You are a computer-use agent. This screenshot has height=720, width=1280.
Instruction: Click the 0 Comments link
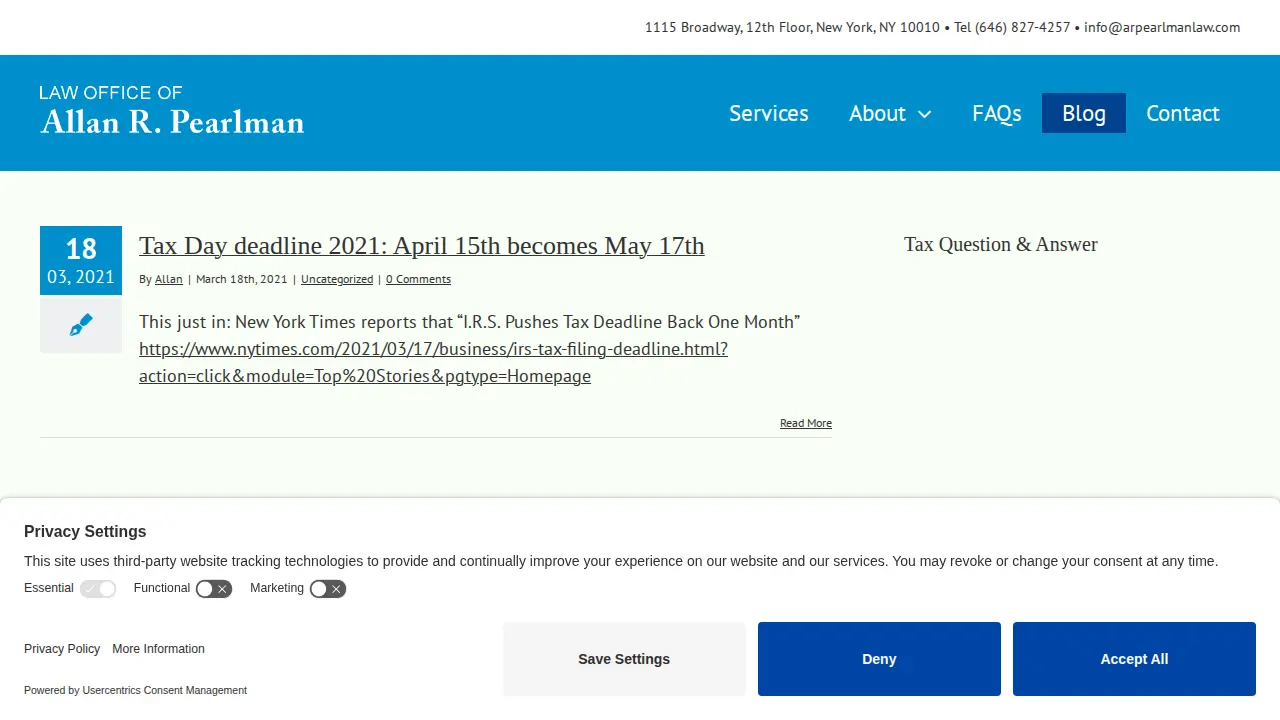point(418,279)
